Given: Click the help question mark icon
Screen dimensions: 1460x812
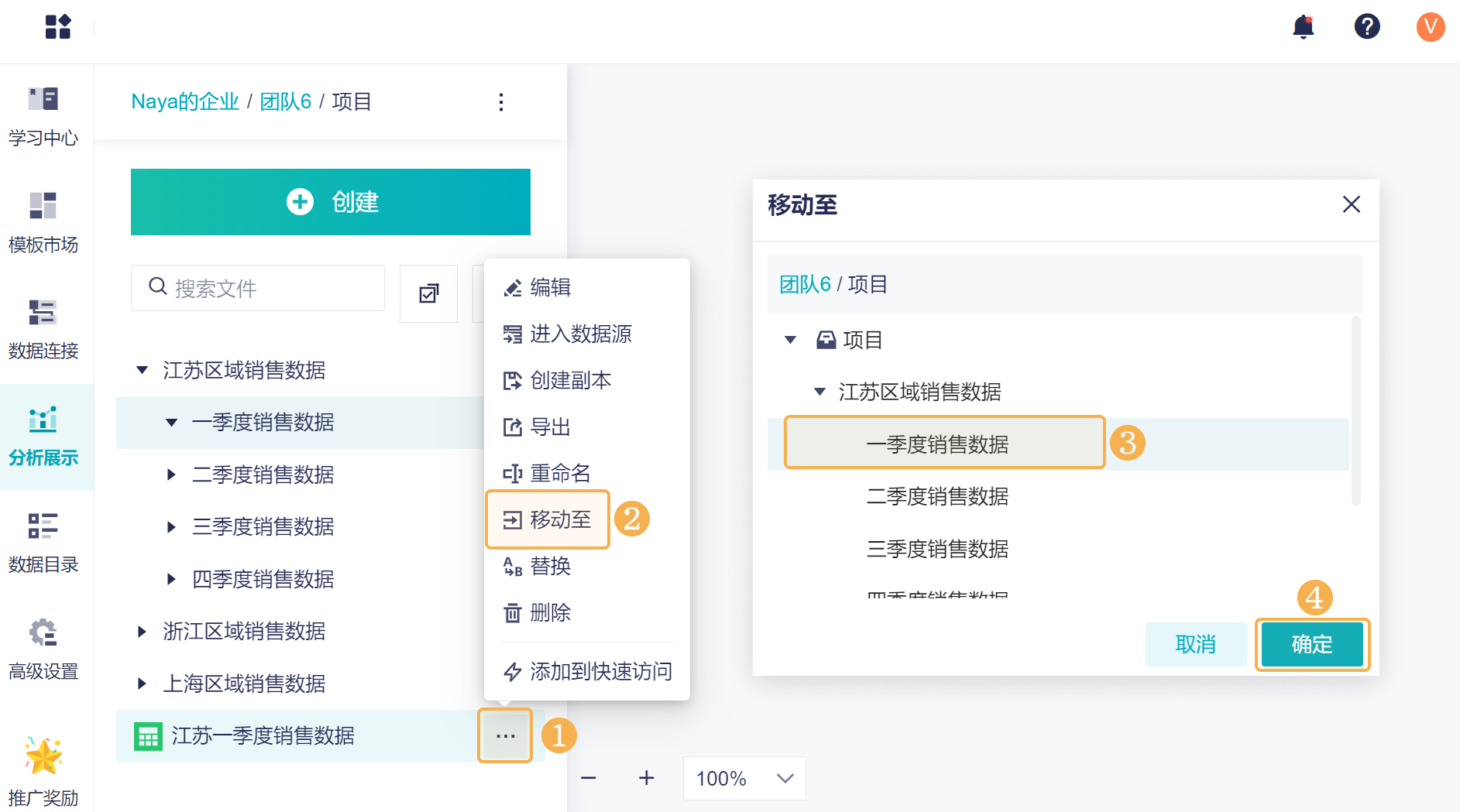Looking at the screenshot, I should coord(1367,27).
